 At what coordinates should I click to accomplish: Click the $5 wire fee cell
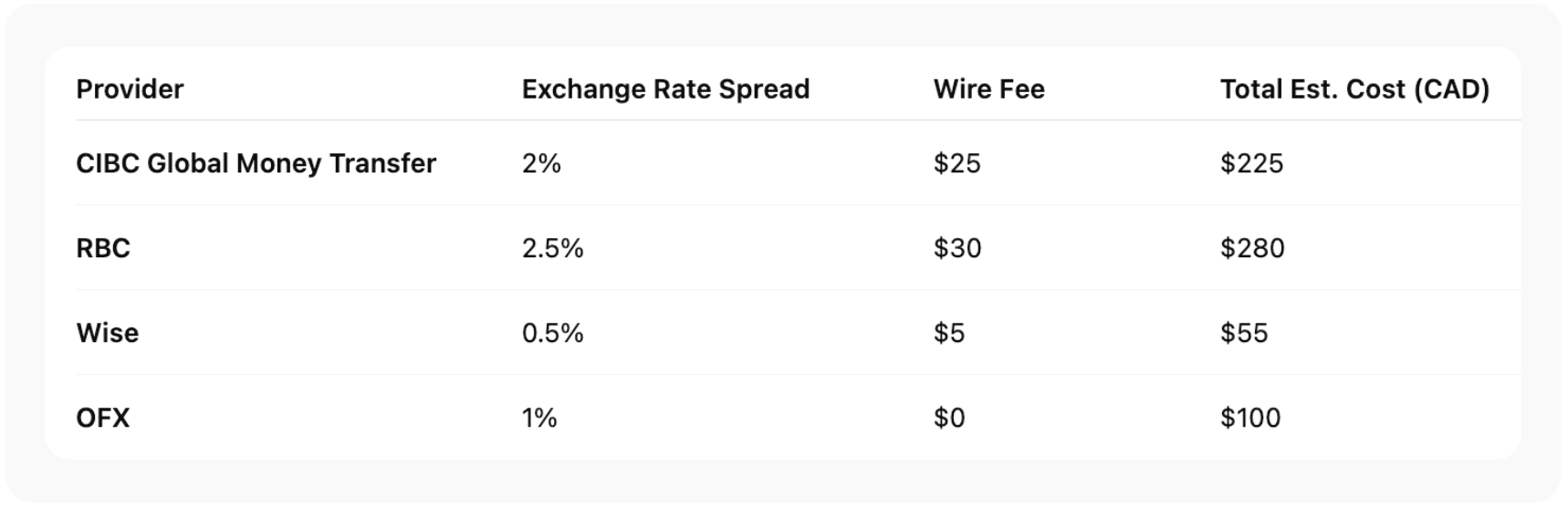948,333
